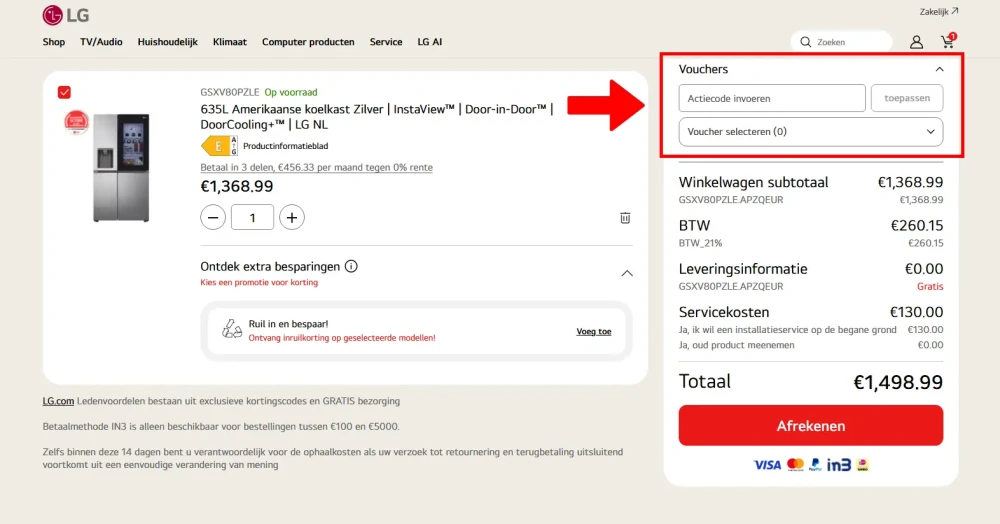Click the Actiecode invoeren field
The image size is (1000, 524).
tap(771, 99)
